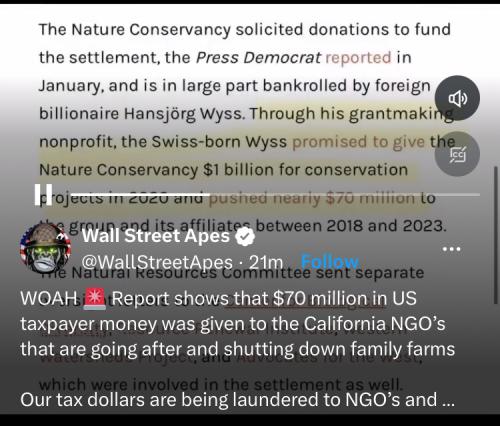Screen dimensions: 500x426
Task: Open the three-dot more options menu
Action: tap(451, 249)
